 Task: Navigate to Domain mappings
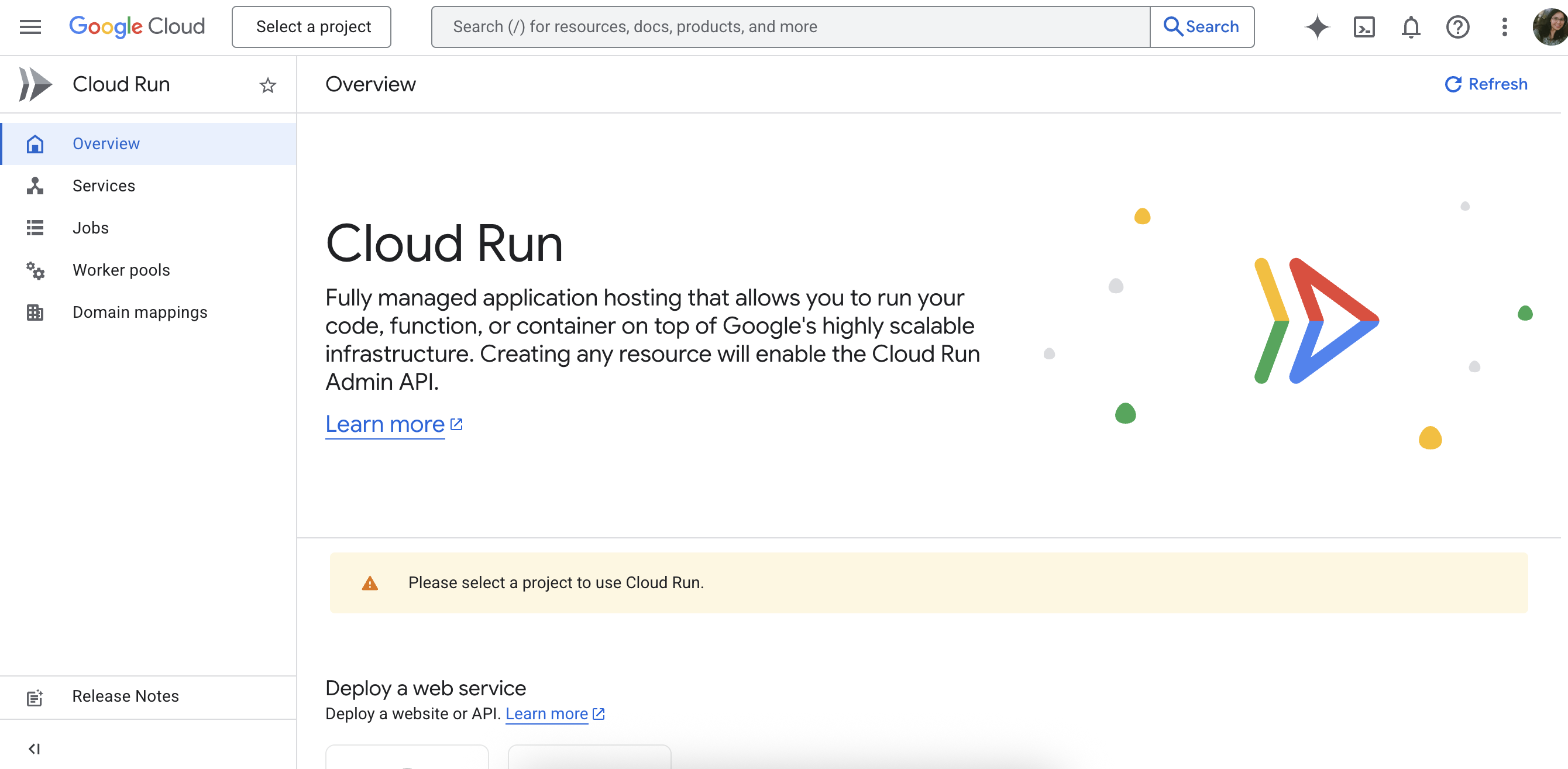pos(139,312)
